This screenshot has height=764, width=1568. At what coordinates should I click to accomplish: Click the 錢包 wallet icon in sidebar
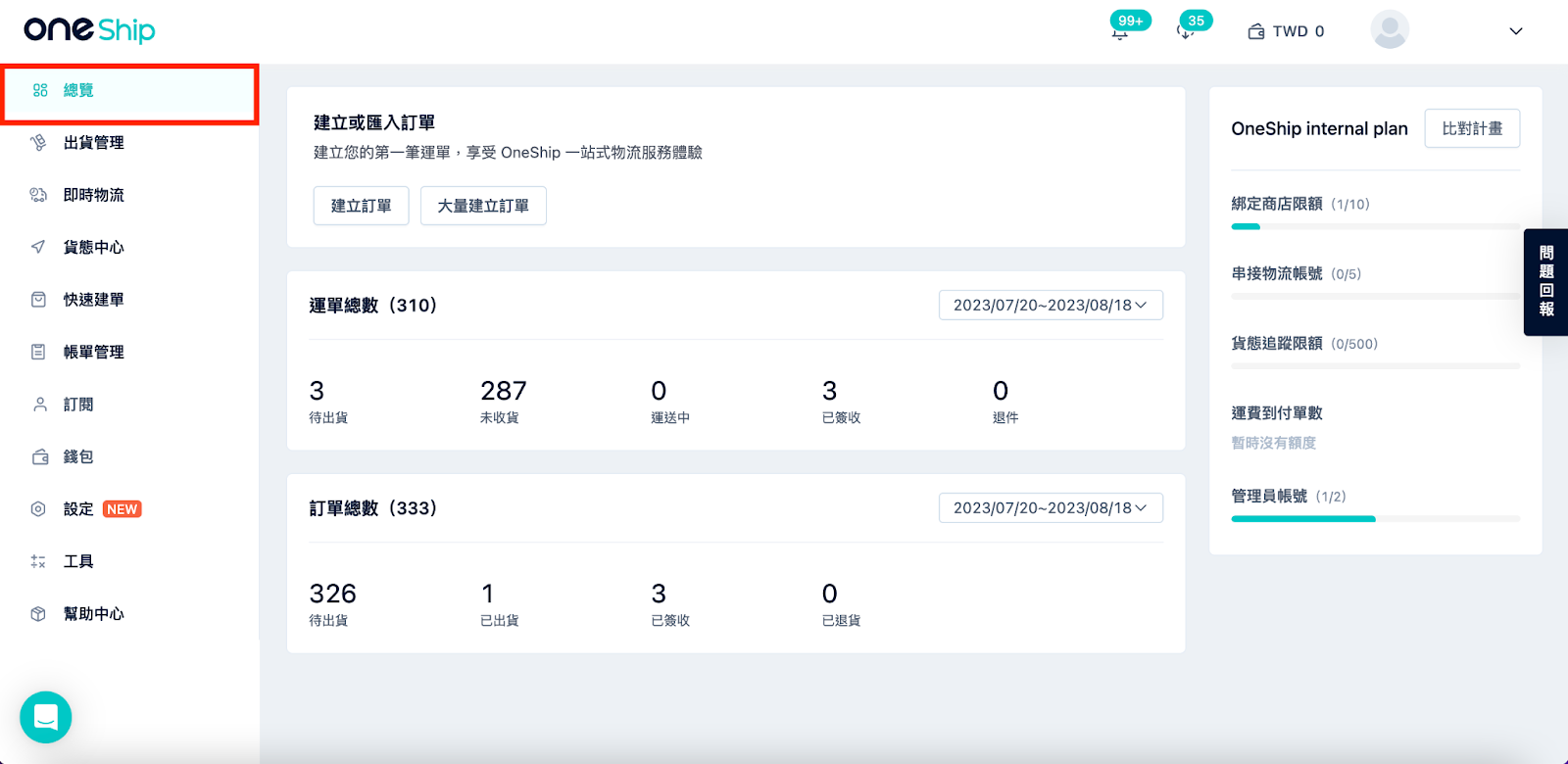[x=39, y=456]
